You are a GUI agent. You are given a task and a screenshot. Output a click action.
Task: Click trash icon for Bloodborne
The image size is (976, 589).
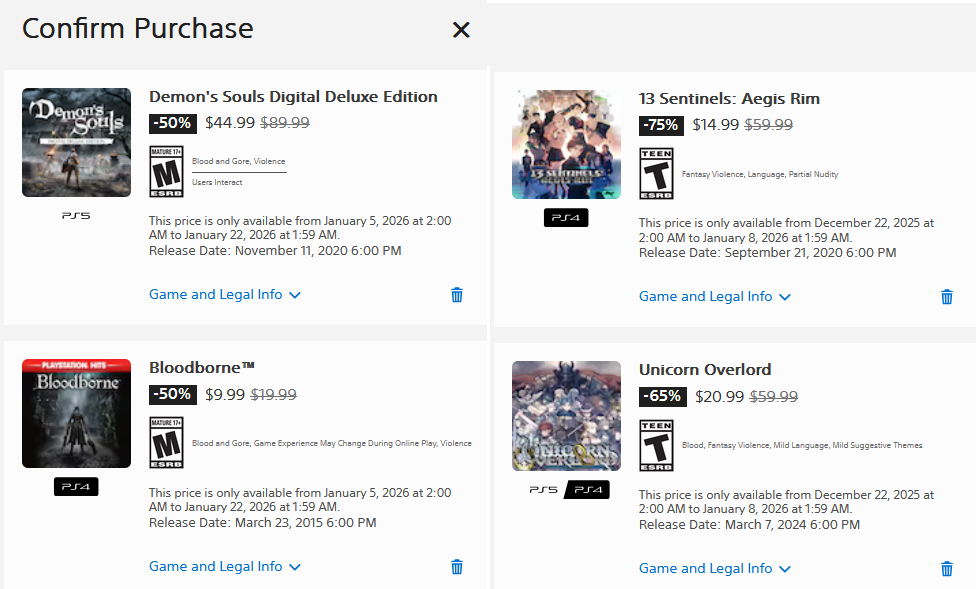click(x=457, y=567)
